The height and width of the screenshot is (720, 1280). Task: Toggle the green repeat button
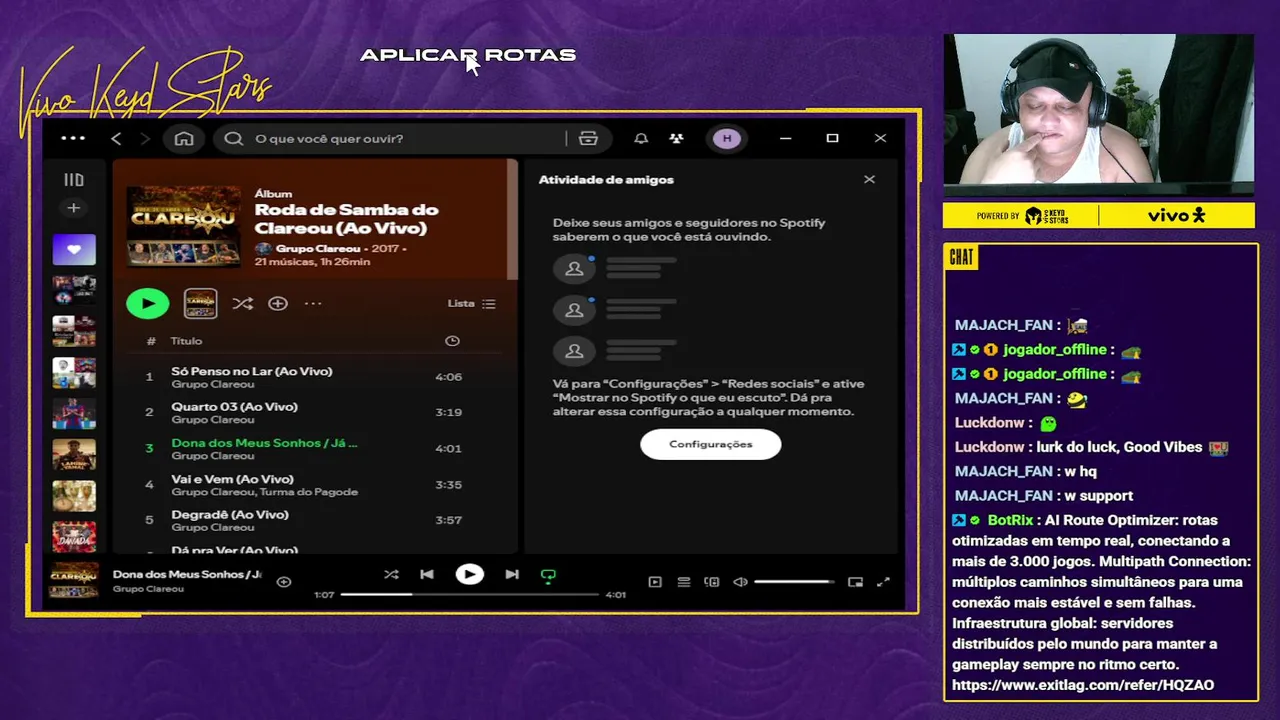[x=548, y=576]
